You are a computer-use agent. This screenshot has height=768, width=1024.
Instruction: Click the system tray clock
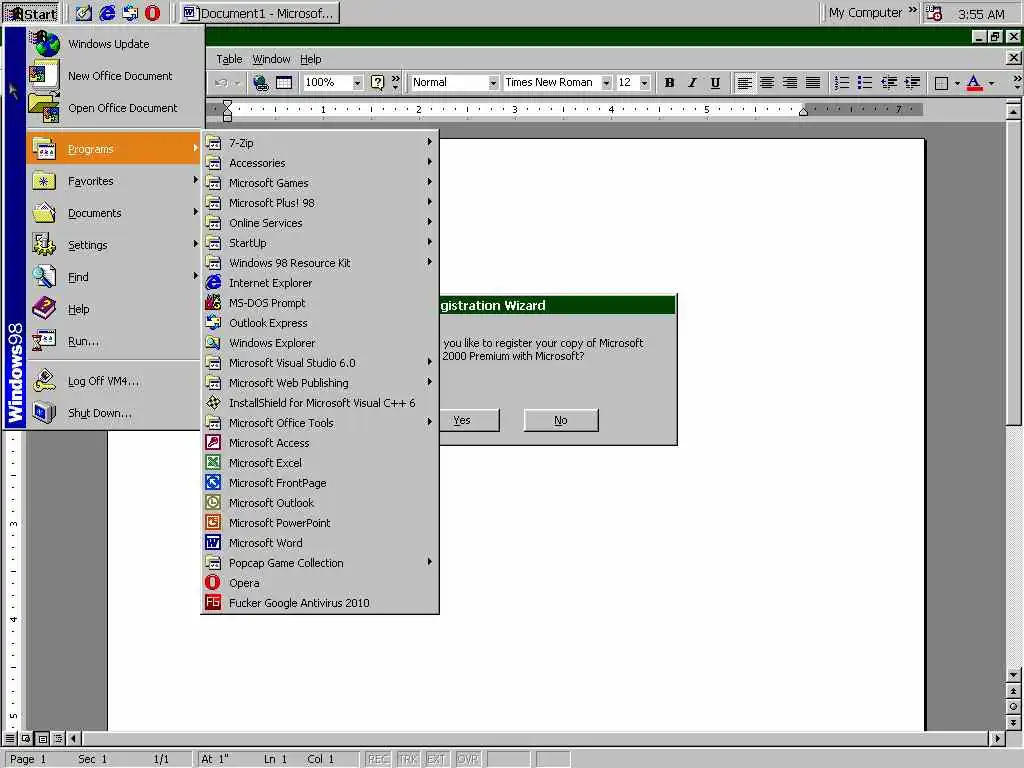(x=981, y=14)
